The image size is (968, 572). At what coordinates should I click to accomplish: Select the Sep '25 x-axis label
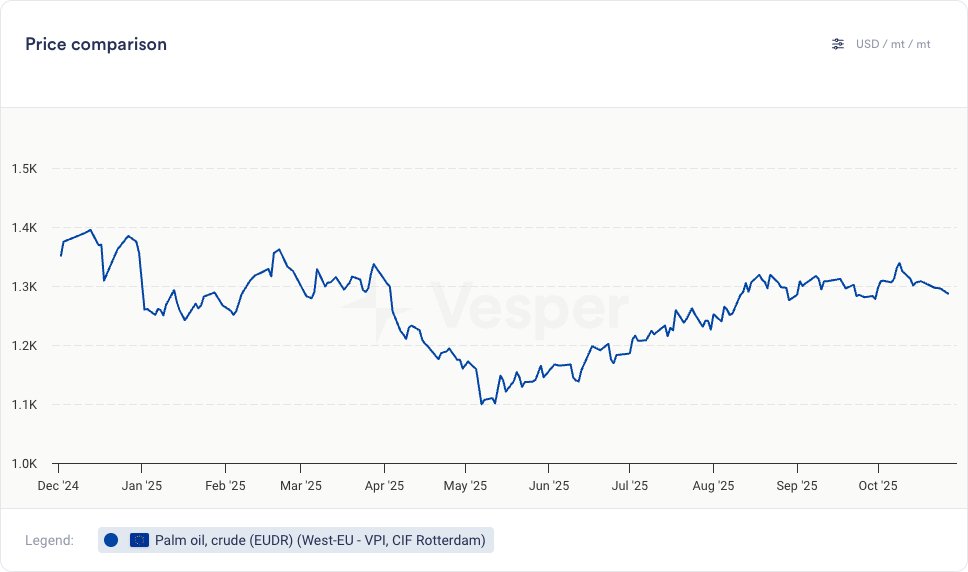click(797, 486)
